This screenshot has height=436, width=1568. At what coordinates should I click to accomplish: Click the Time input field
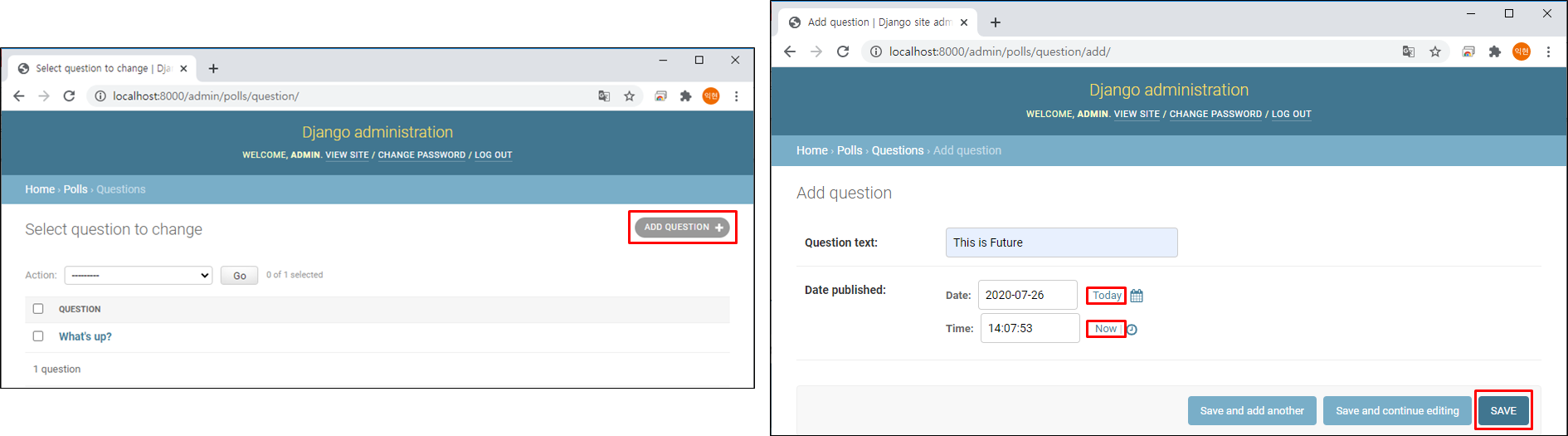1030,328
